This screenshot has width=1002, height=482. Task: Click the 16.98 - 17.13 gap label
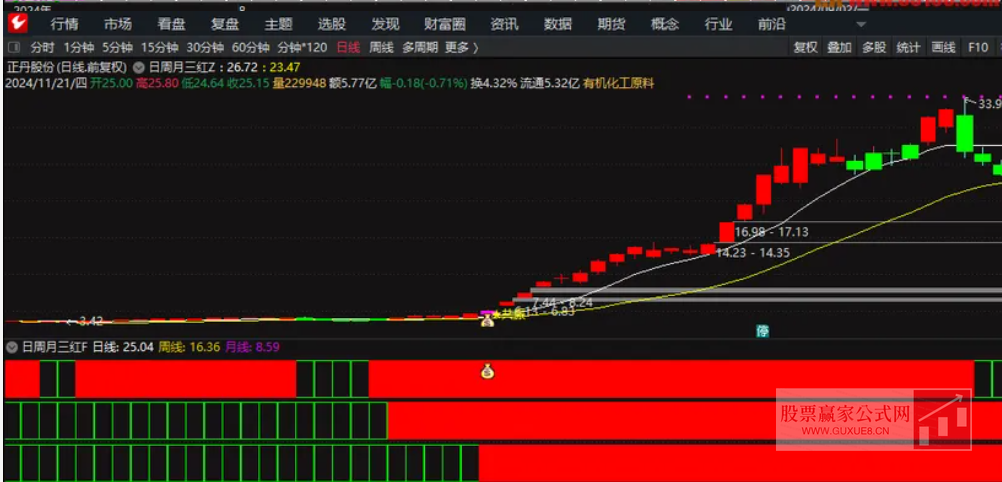coord(771,231)
